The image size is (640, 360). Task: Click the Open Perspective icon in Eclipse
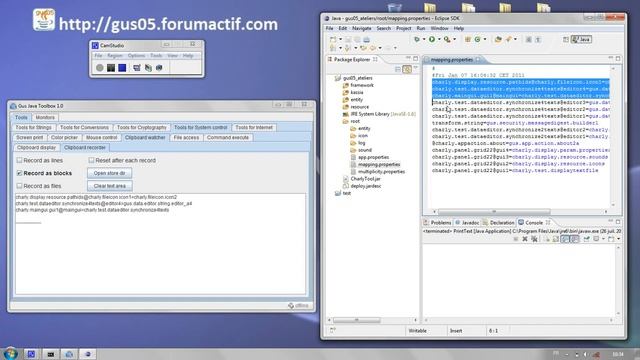(x=566, y=39)
